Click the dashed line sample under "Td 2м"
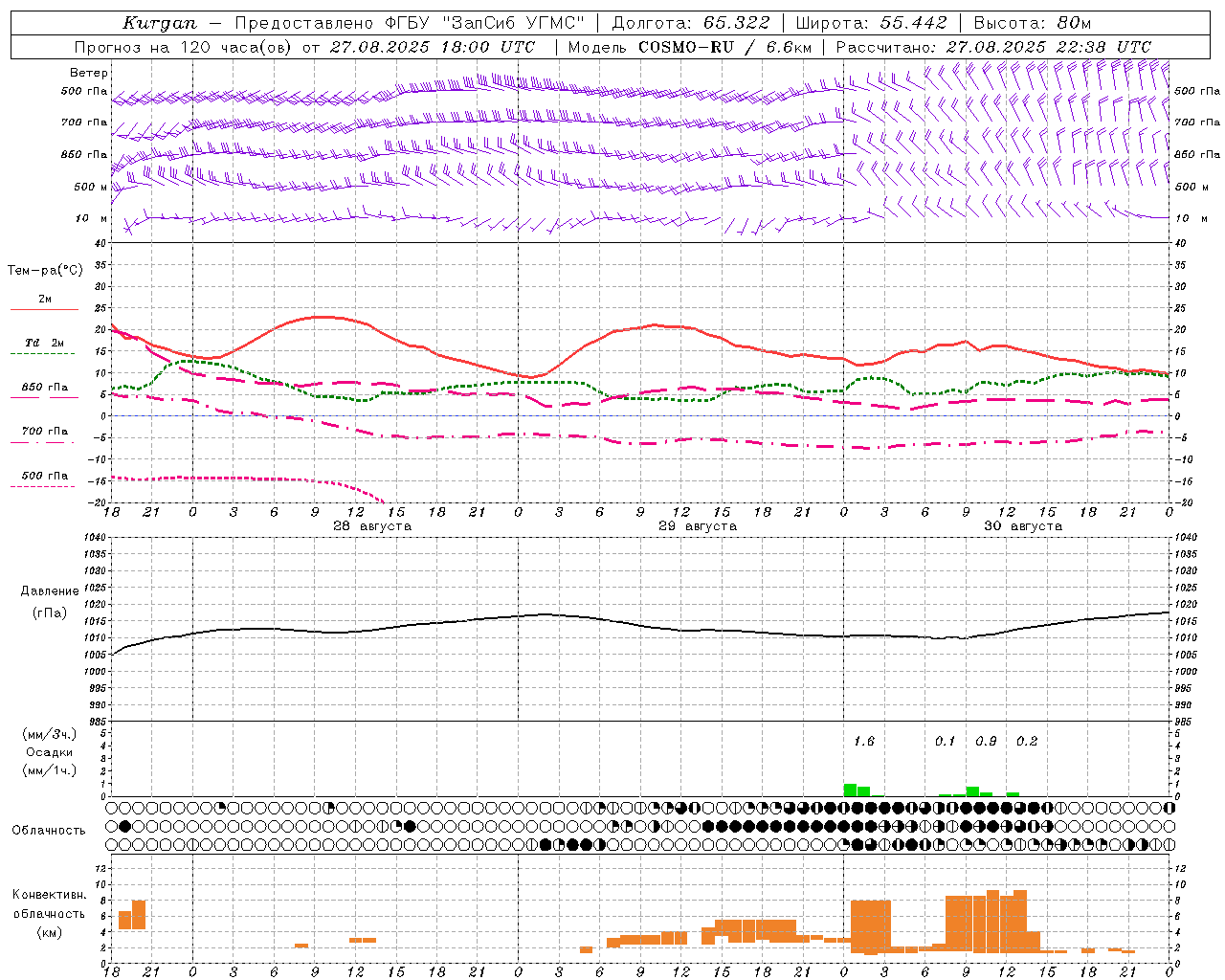 click(x=42, y=354)
